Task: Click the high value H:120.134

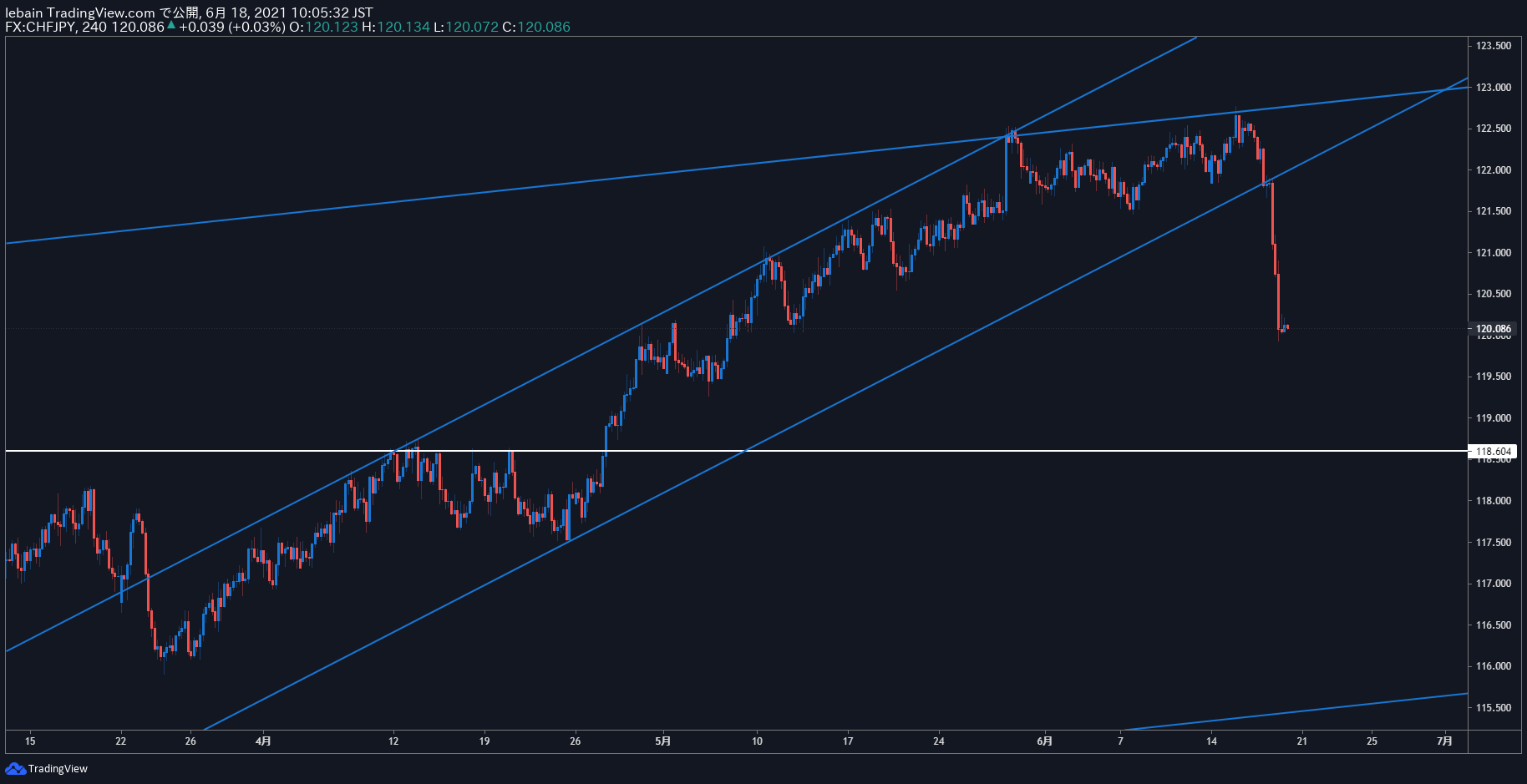Action: [x=396, y=27]
